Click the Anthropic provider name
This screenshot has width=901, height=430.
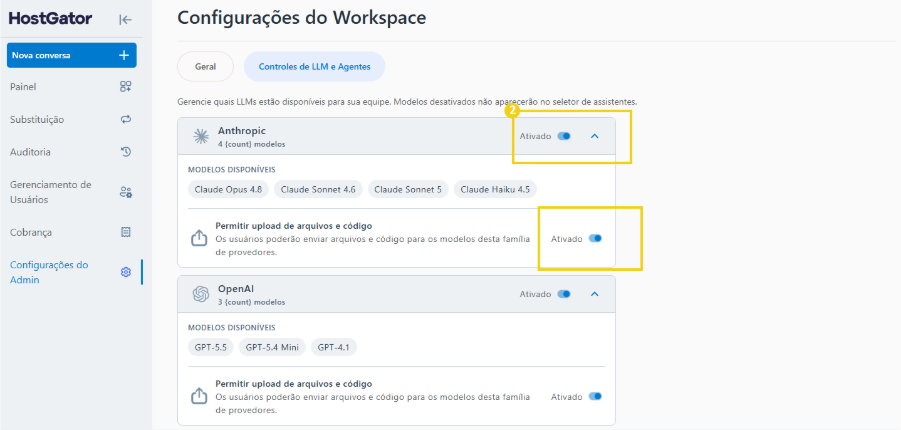point(242,131)
